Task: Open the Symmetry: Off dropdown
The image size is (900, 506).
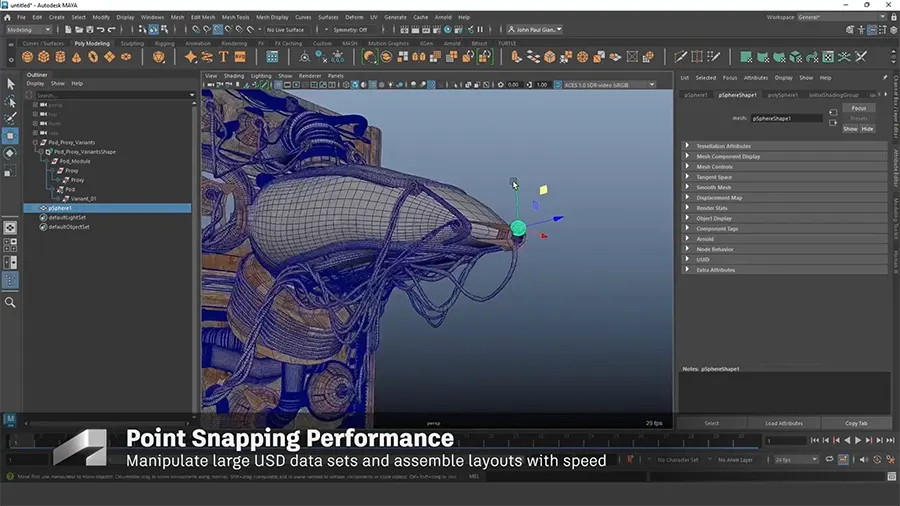Action: point(351,29)
